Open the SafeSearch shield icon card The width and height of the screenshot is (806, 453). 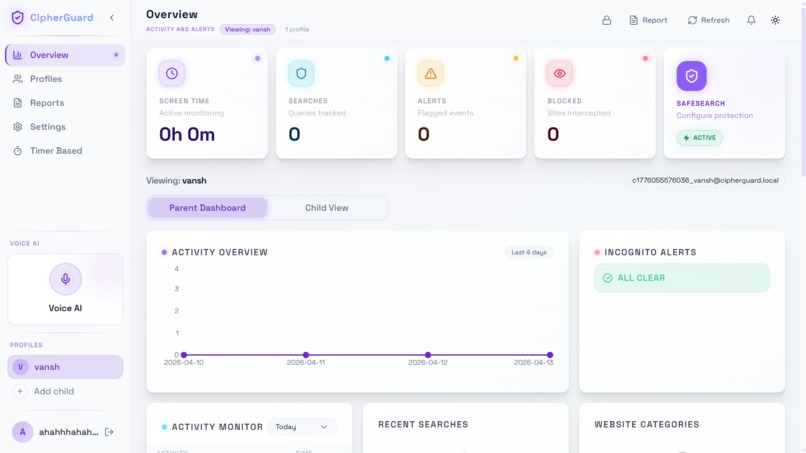691,76
